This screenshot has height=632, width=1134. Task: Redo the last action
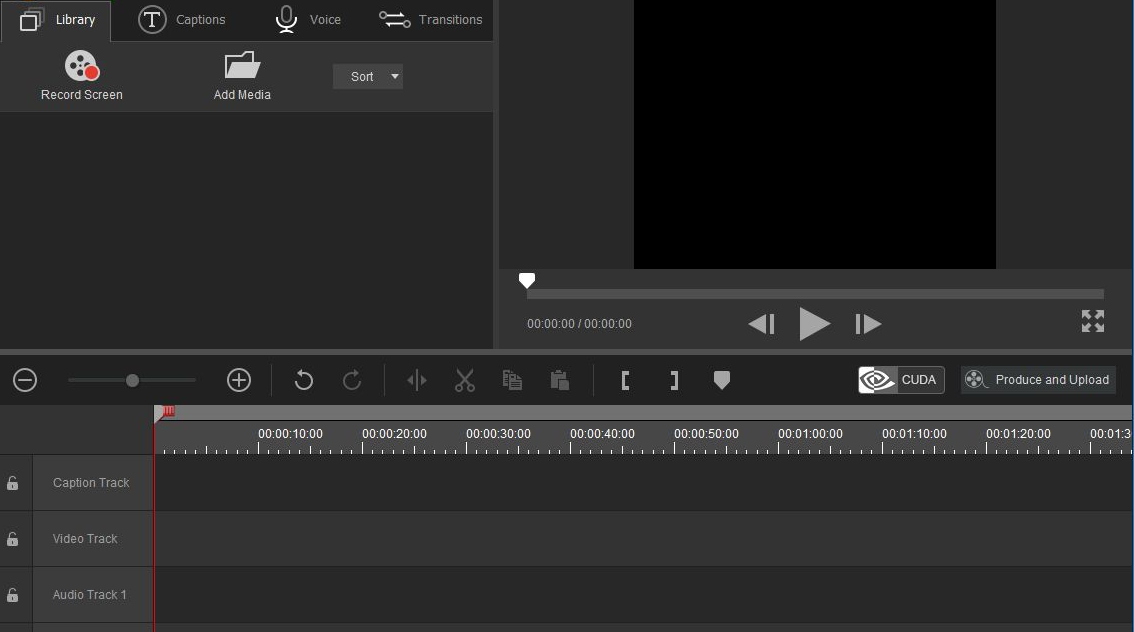click(x=350, y=380)
